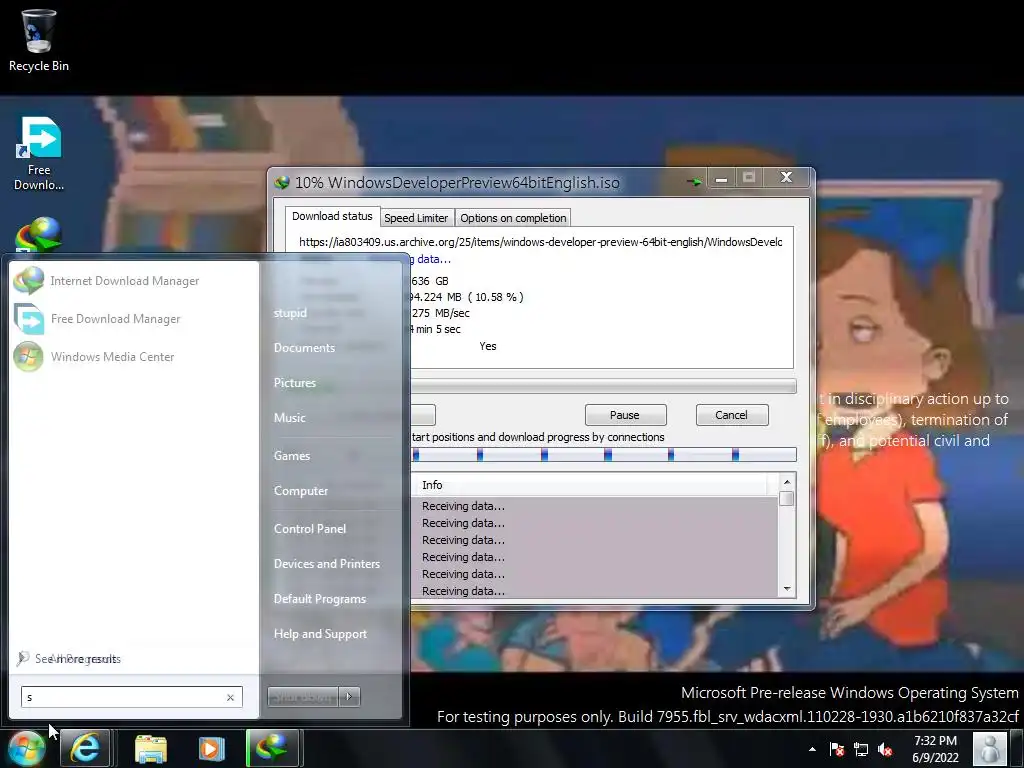Switch to IDM taskbar button
The width and height of the screenshot is (1024, 768).
click(272, 748)
